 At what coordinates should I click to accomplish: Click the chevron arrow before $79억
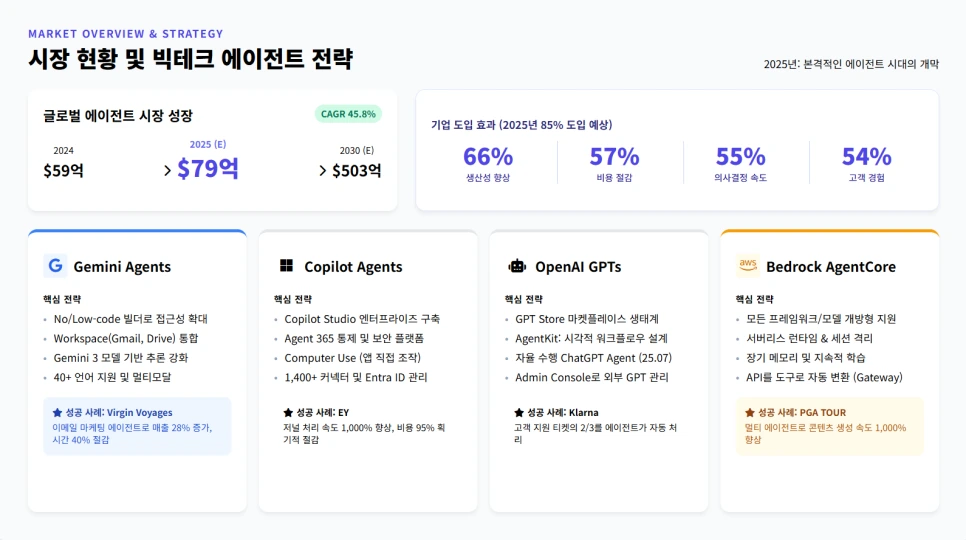168,171
